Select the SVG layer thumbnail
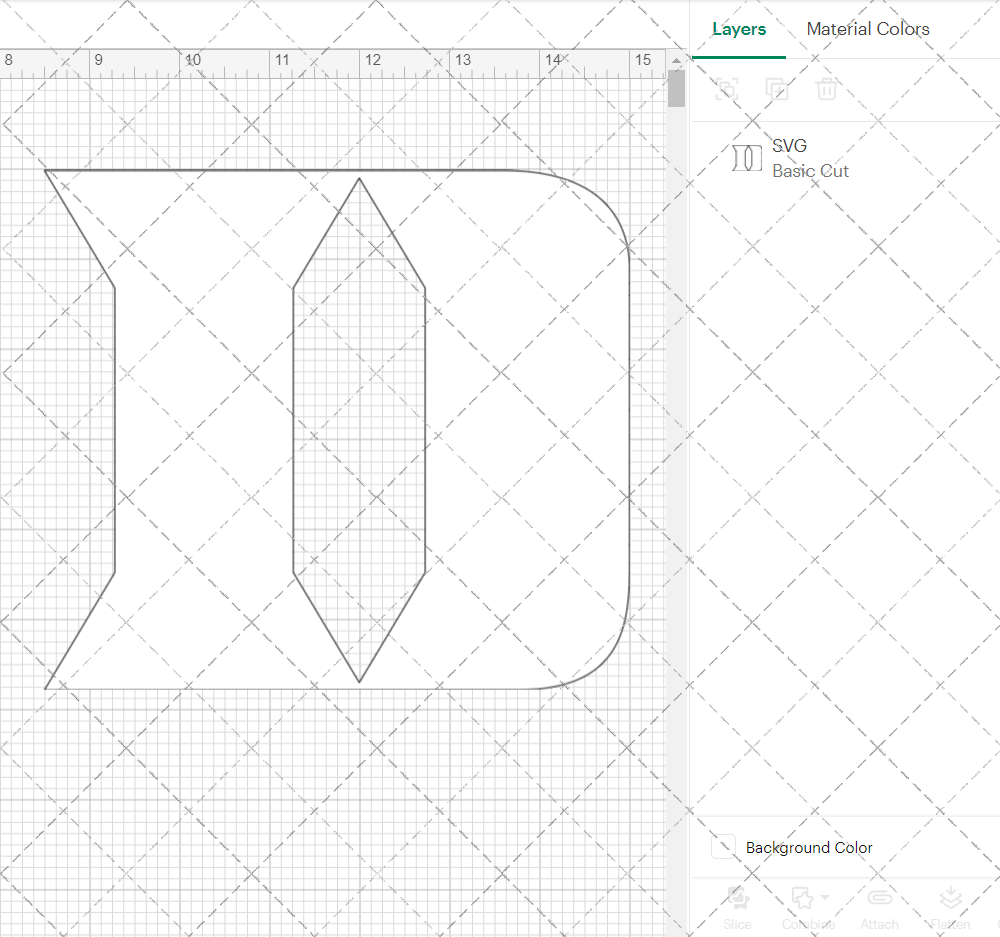The width and height of the screenshot is (1000, 937). [x=747, y=158]
